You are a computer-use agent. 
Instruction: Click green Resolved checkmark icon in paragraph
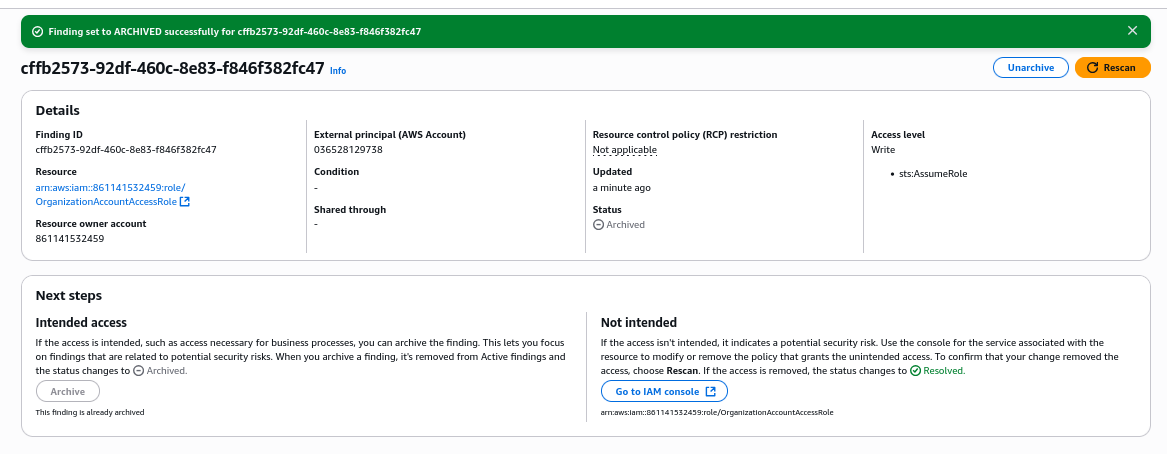point(915,371)
